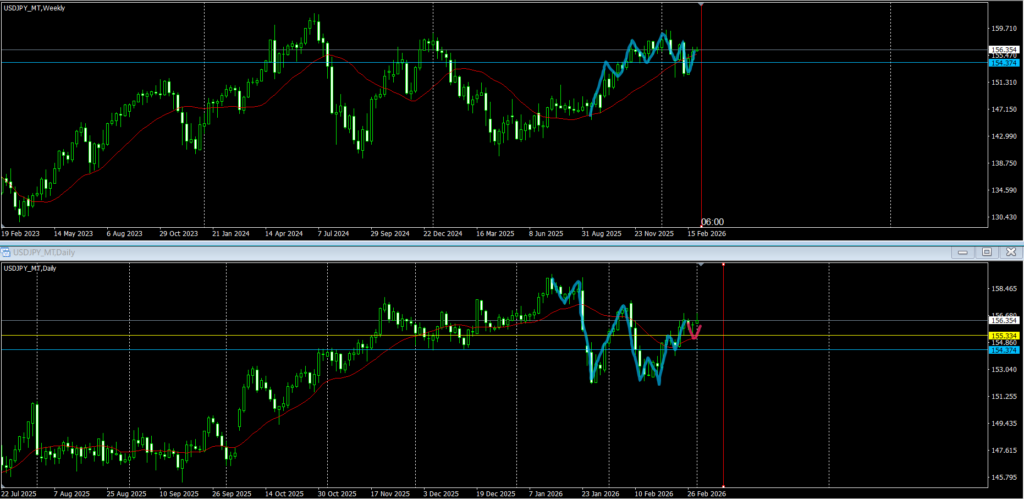Click the Daily chart window's title bar icon

click(8, 252)
